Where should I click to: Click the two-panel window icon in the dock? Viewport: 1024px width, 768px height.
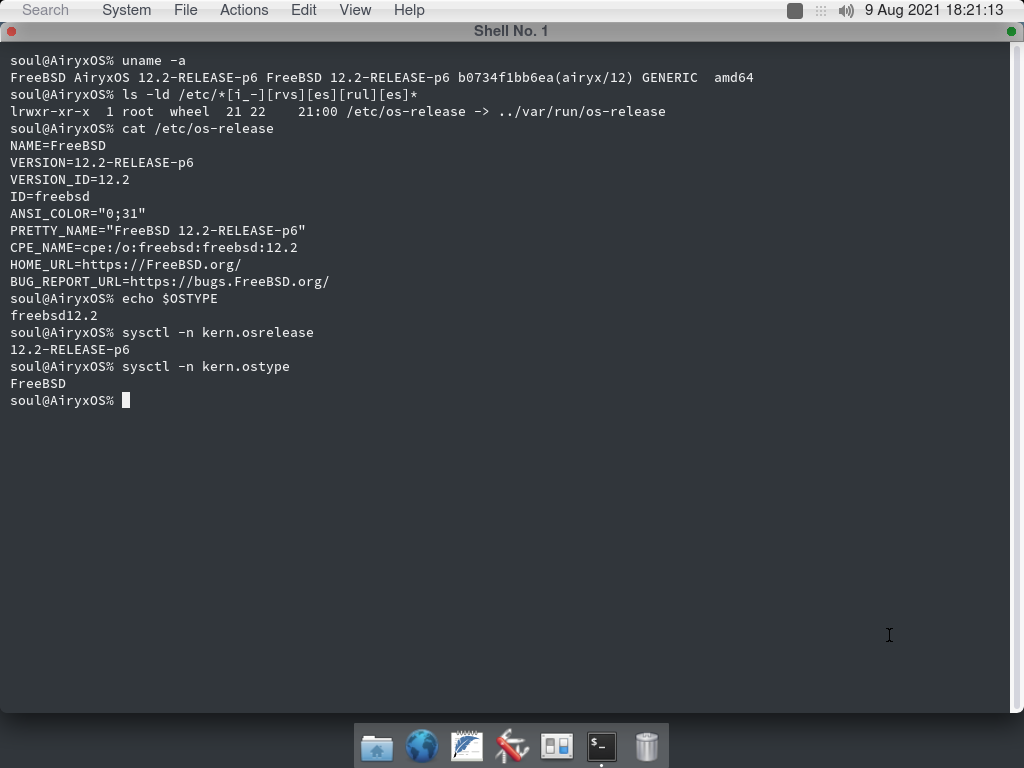557,746
